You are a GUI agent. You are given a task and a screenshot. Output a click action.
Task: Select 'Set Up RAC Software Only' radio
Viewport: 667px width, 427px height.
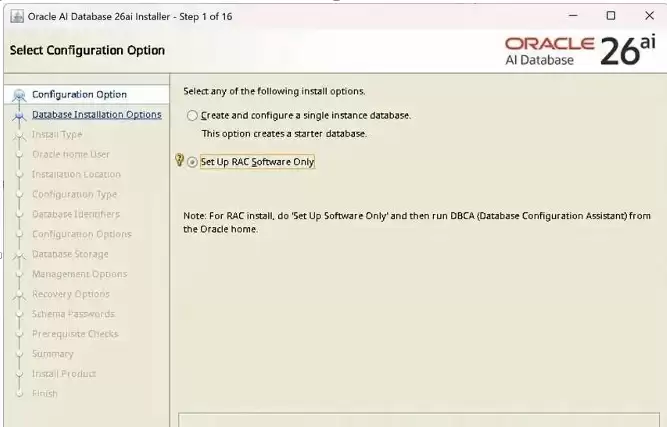[x=192, y=162]
